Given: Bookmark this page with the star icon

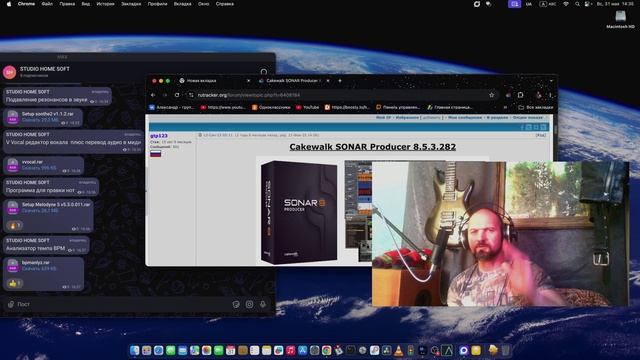Looking at the screenshot, I should [x=491, y=95].
